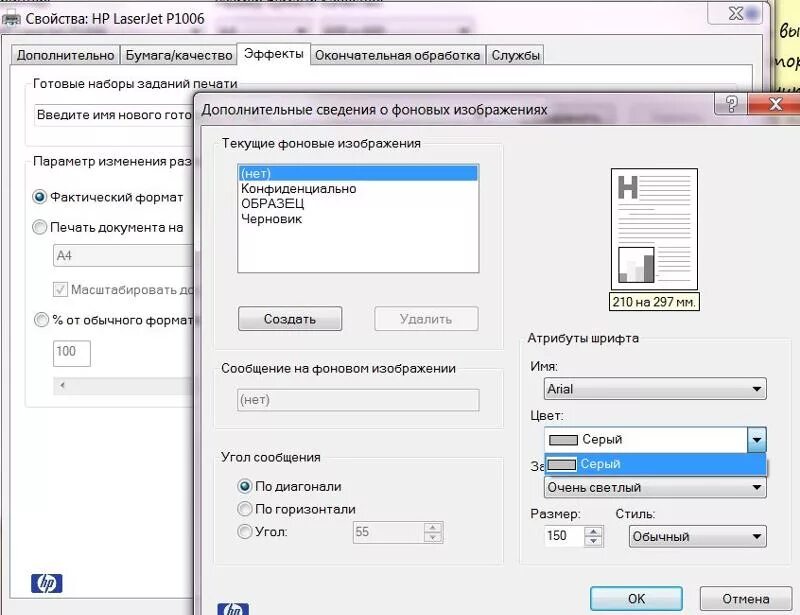Click the scale slider left arrow
Screen dimensions: 800x615
point(62,385)
